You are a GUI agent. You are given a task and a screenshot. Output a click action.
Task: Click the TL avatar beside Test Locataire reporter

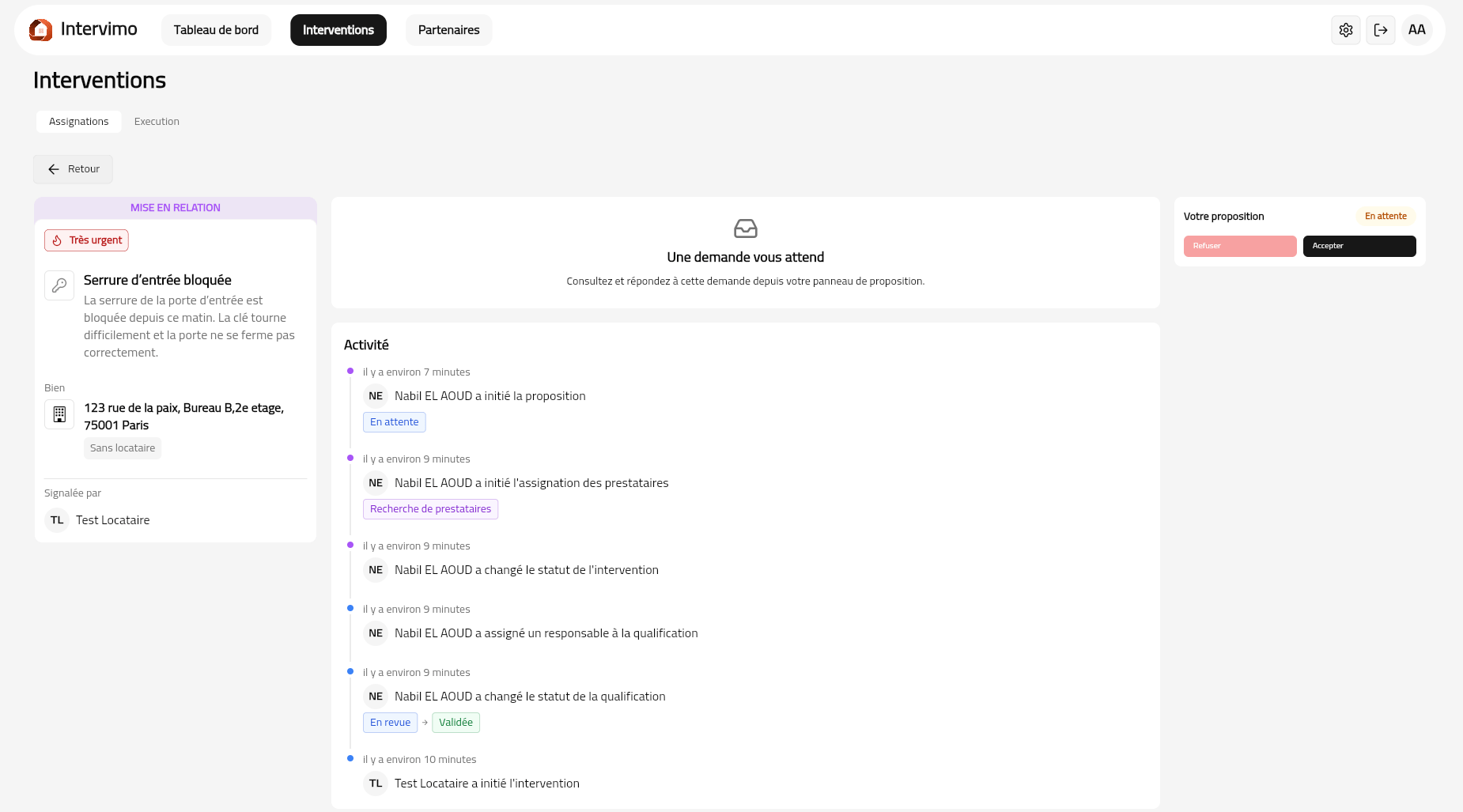(57, 520)
